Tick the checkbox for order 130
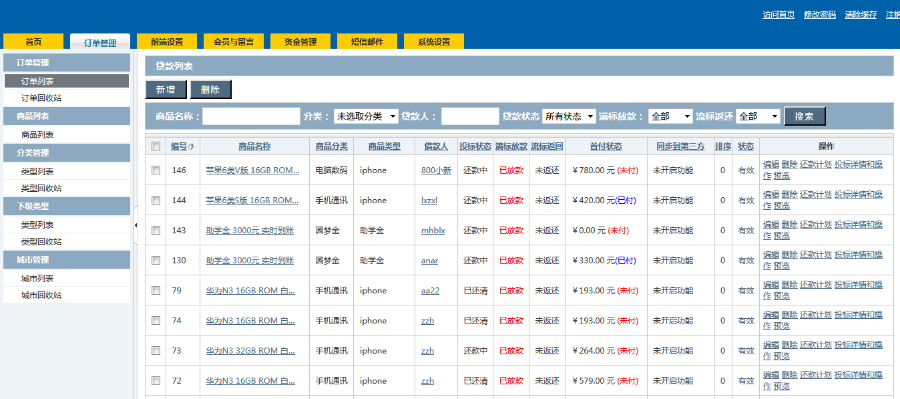This screenshot has width=900, height=399. point(156,260)
